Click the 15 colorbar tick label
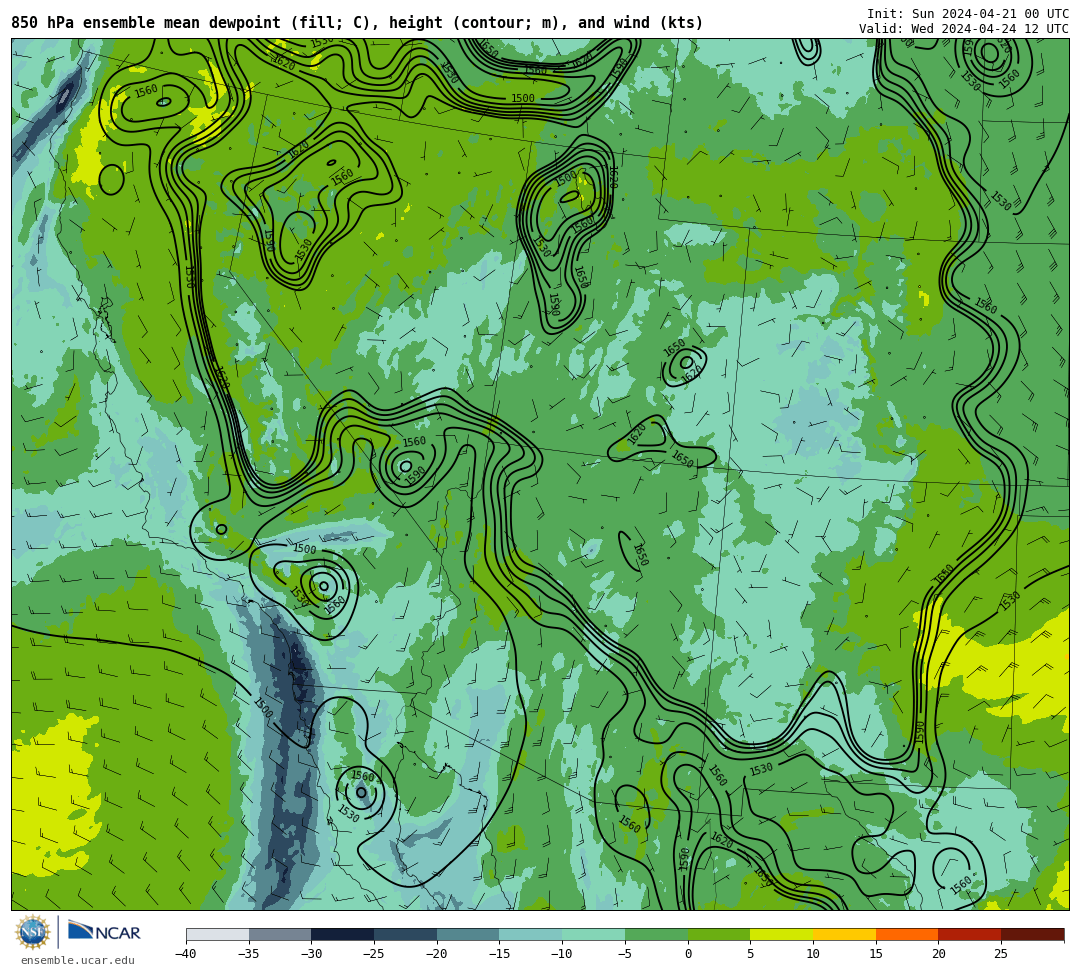The height and width of the screenshot is (973, 1080). coord(875,954)
